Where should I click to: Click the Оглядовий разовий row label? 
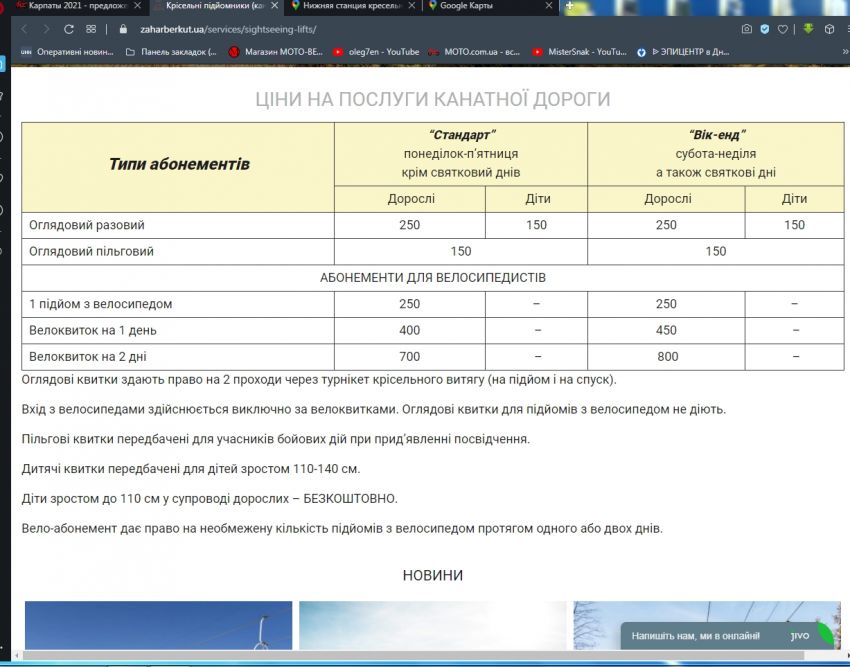[87, 225]
